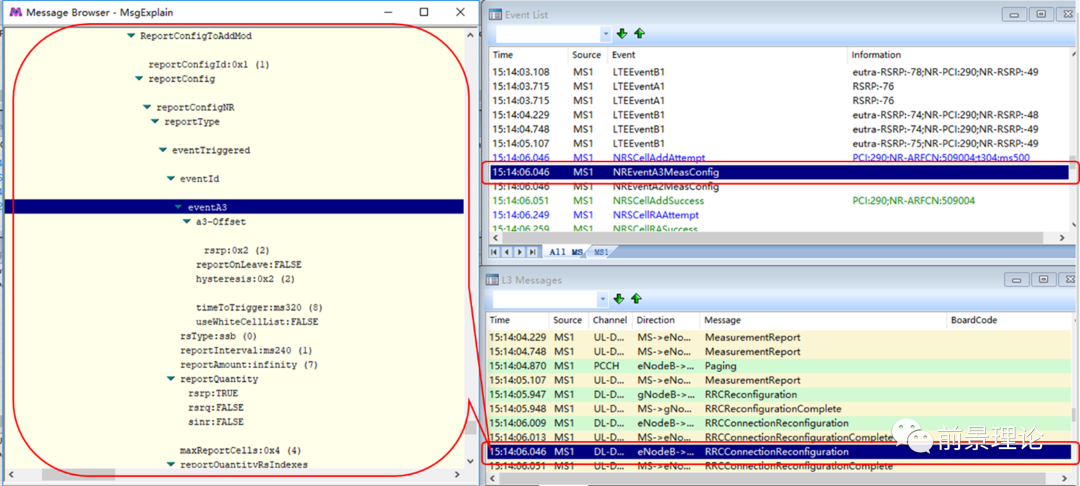Screen dimensions: 1080x486
Task: Go to next tab in Event List tab navigator
Action: 520,252
